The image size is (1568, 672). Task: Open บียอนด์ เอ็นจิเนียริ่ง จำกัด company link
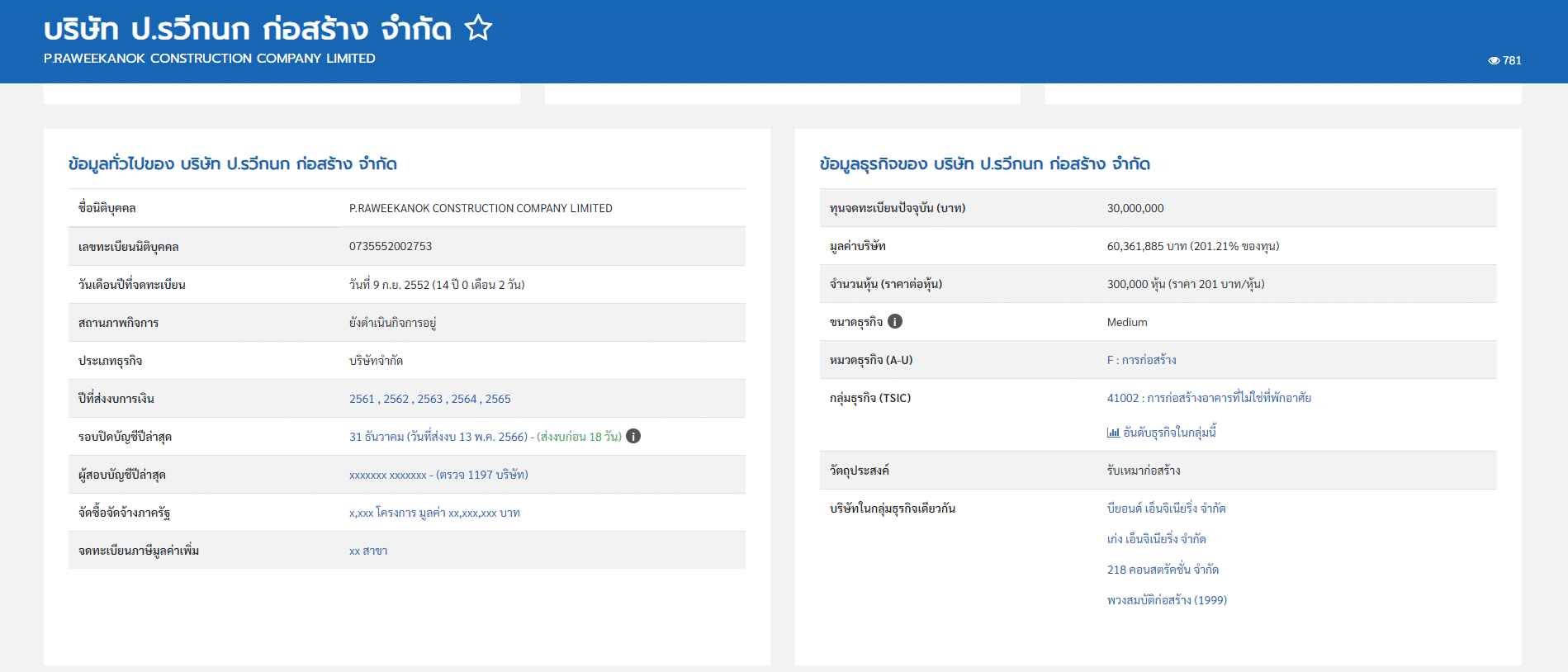coord(1166,509)
